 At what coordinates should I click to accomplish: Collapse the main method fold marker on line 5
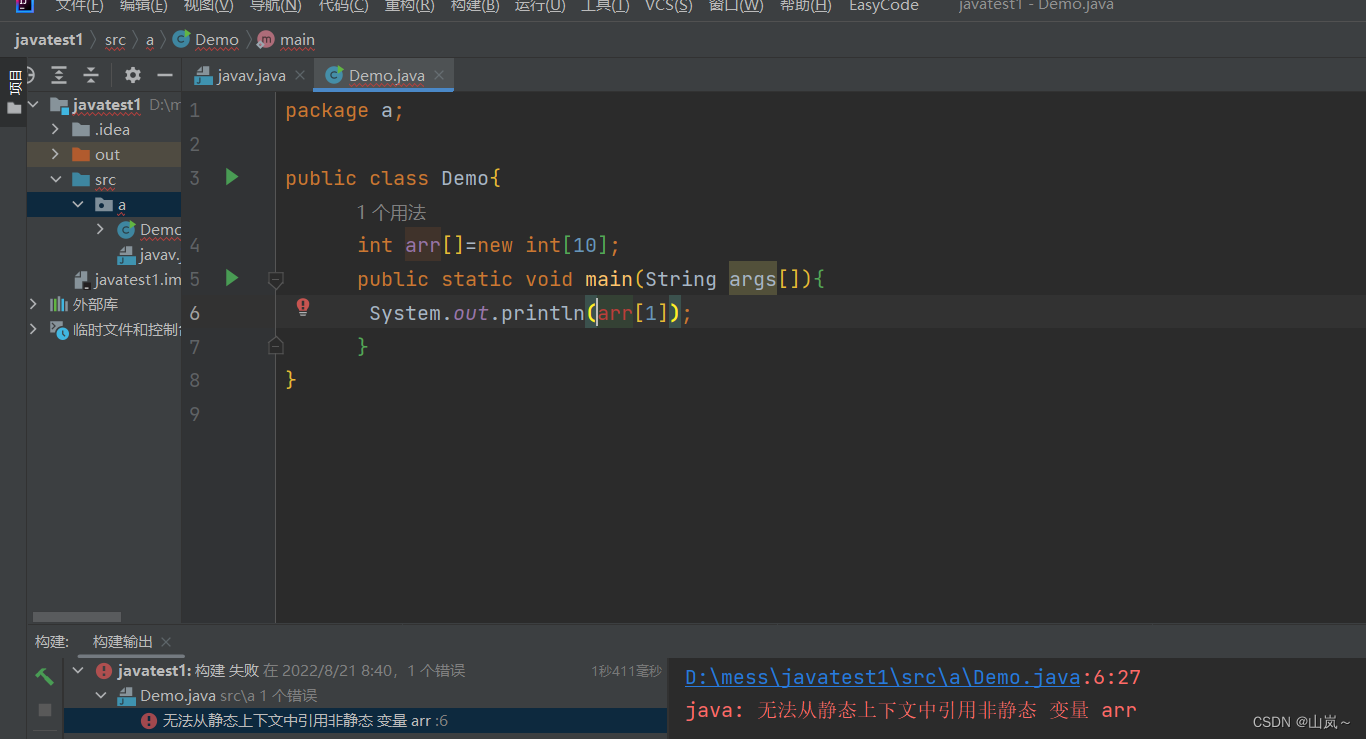pos(276,279)
